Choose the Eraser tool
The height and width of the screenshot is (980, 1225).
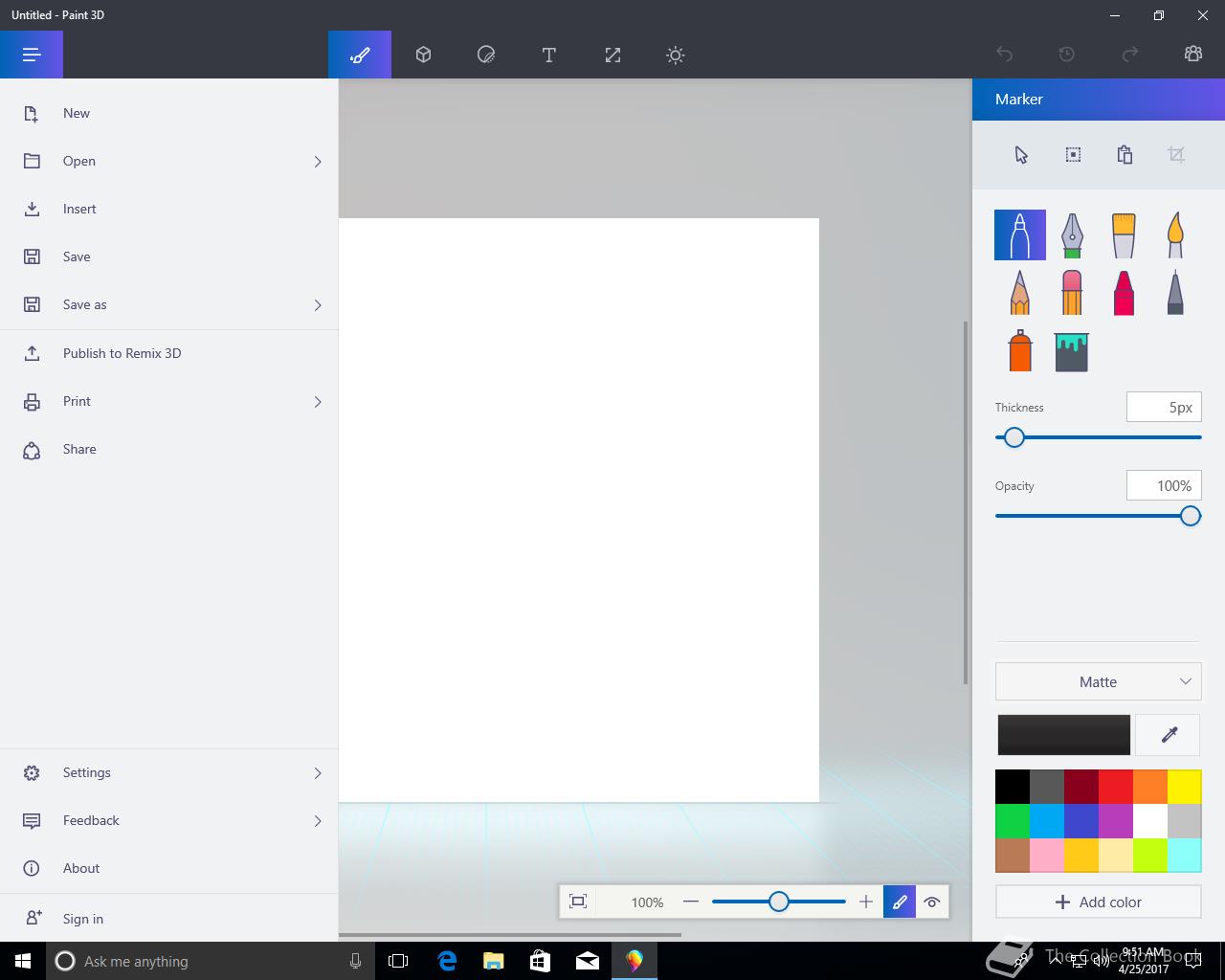1072,293
